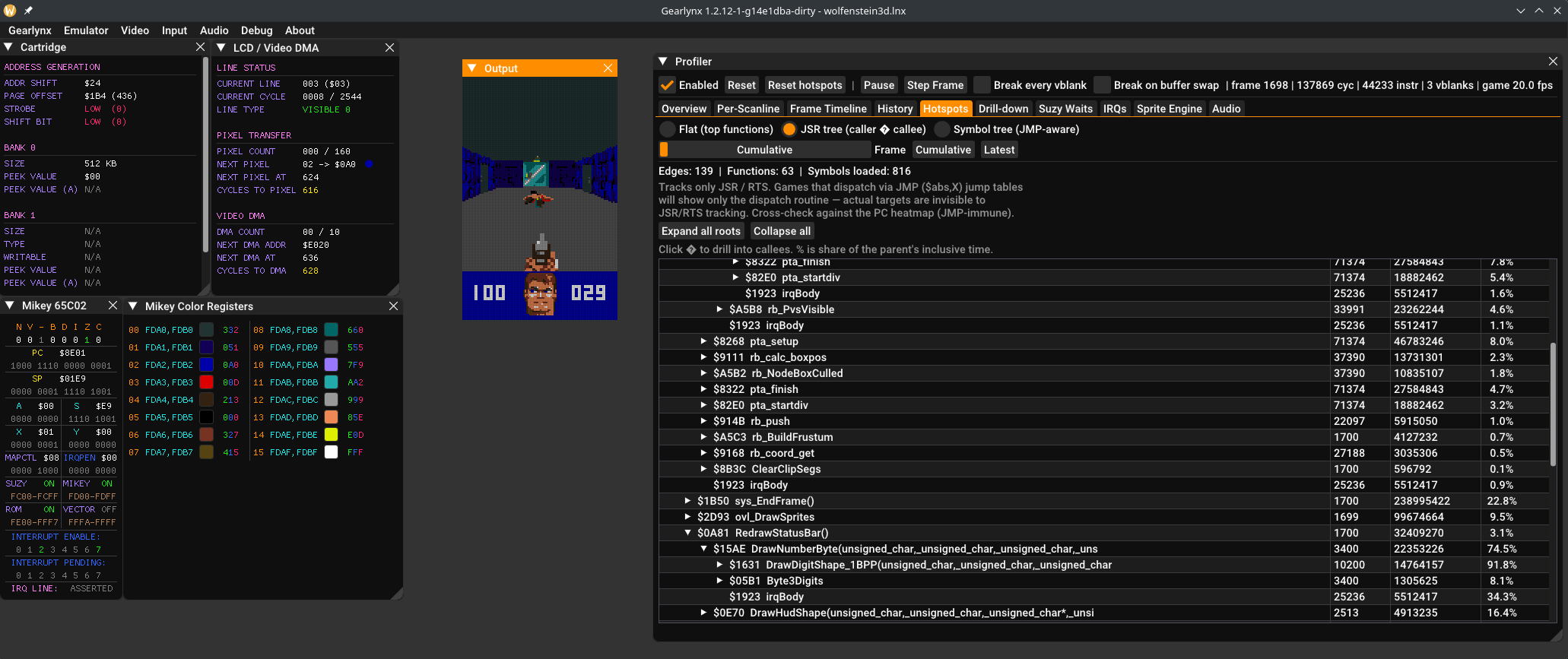The image size is (1568, 659).
Task: Open the Debug menu
Action: 256,30
